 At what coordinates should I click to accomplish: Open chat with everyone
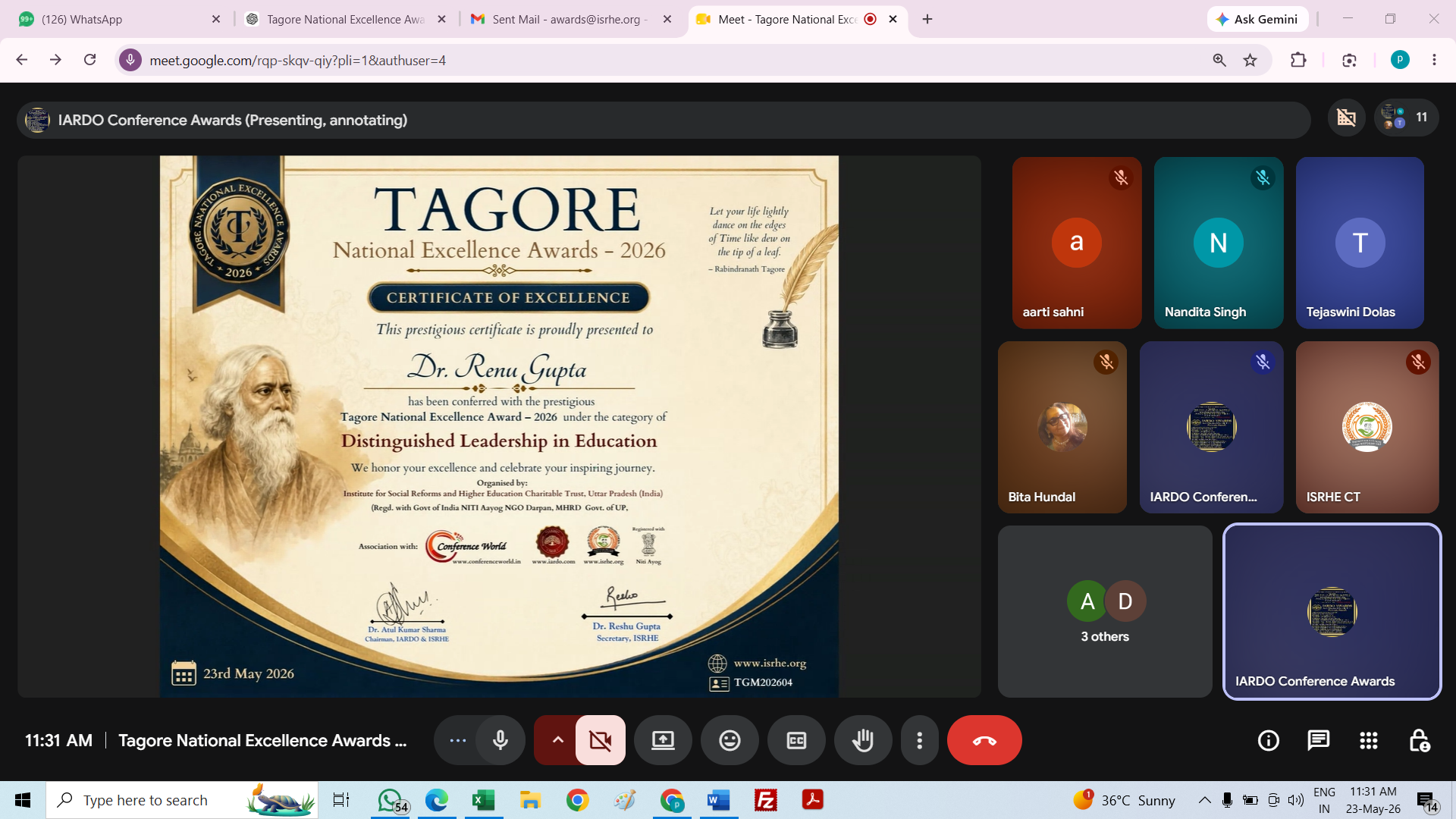click(x=1319, y=740)
